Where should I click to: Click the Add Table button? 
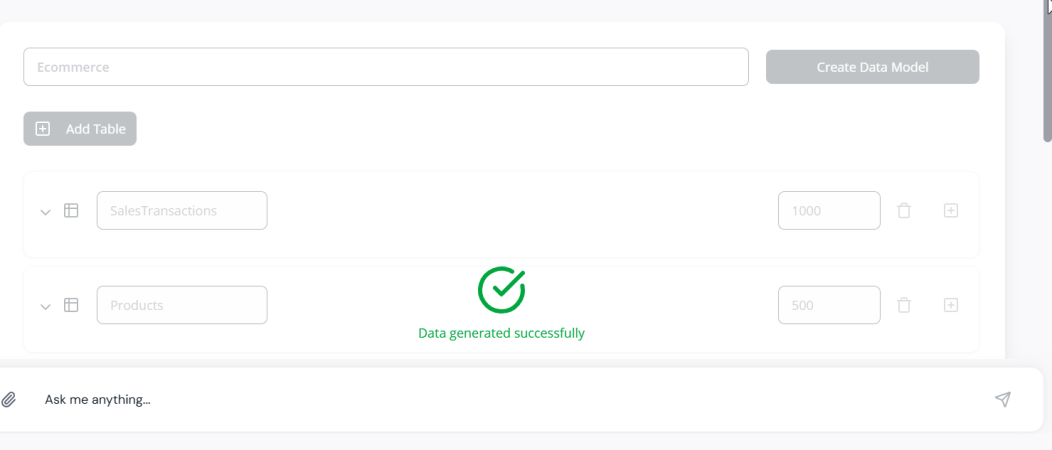[80, 129]
